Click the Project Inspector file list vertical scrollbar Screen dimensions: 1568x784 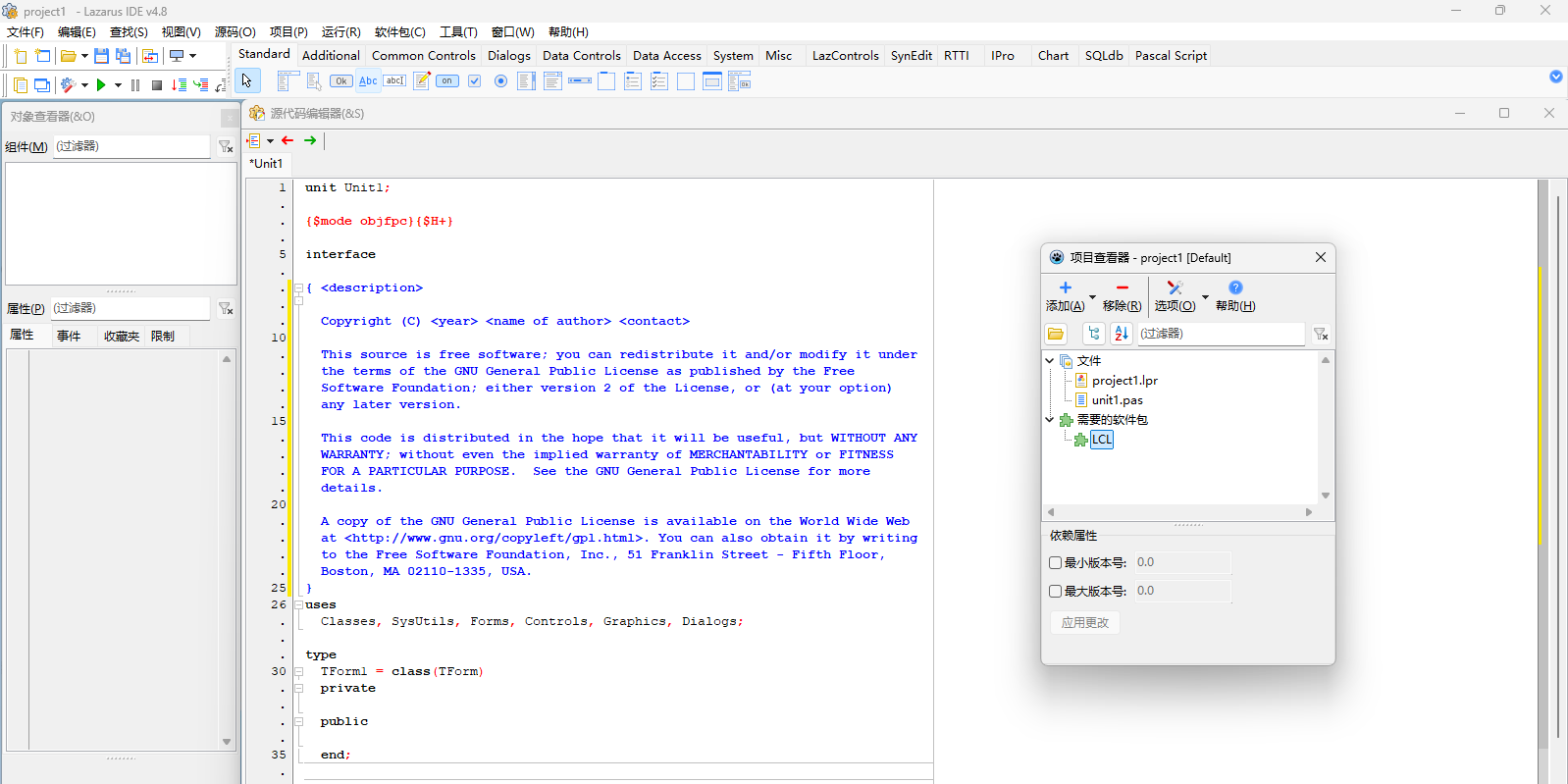click(x=1326, y=428)
